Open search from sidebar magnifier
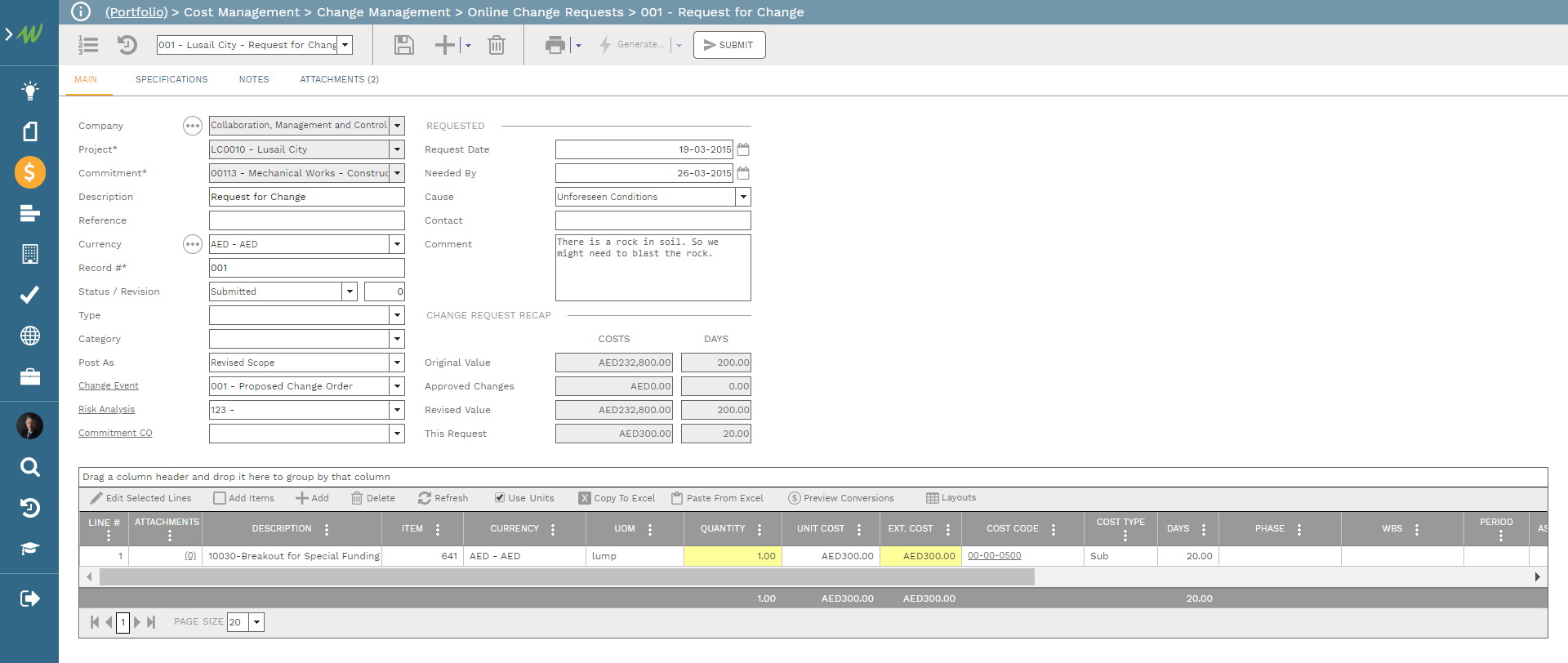 click(x=30, y=467)
